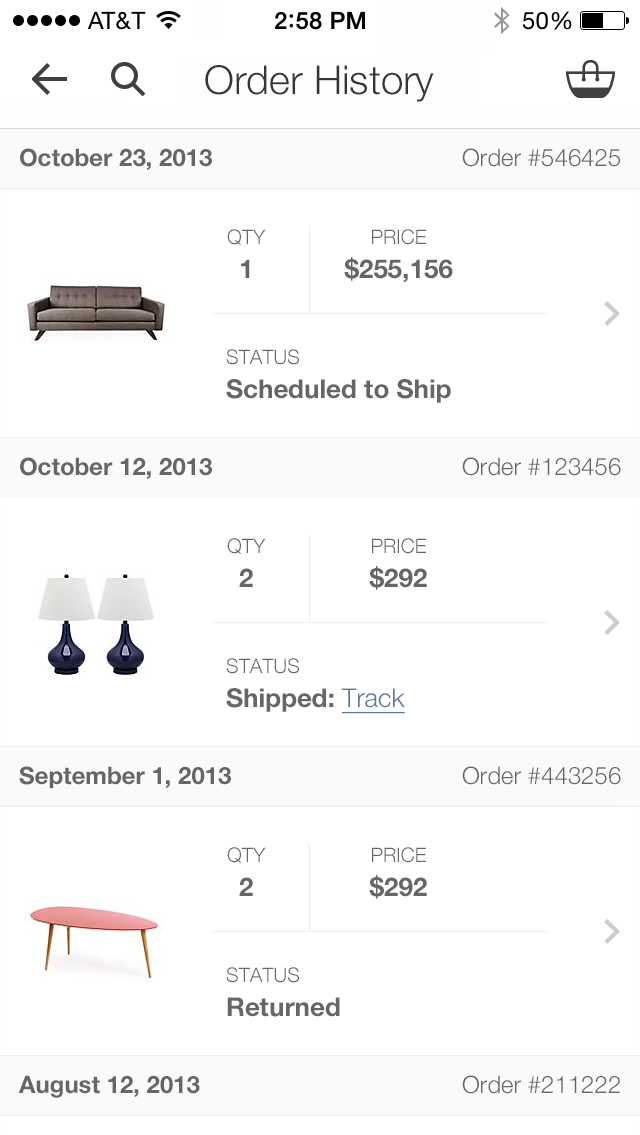The image size is (640, 1135).
Task: Select Order #123456 header
Action: 541,467
